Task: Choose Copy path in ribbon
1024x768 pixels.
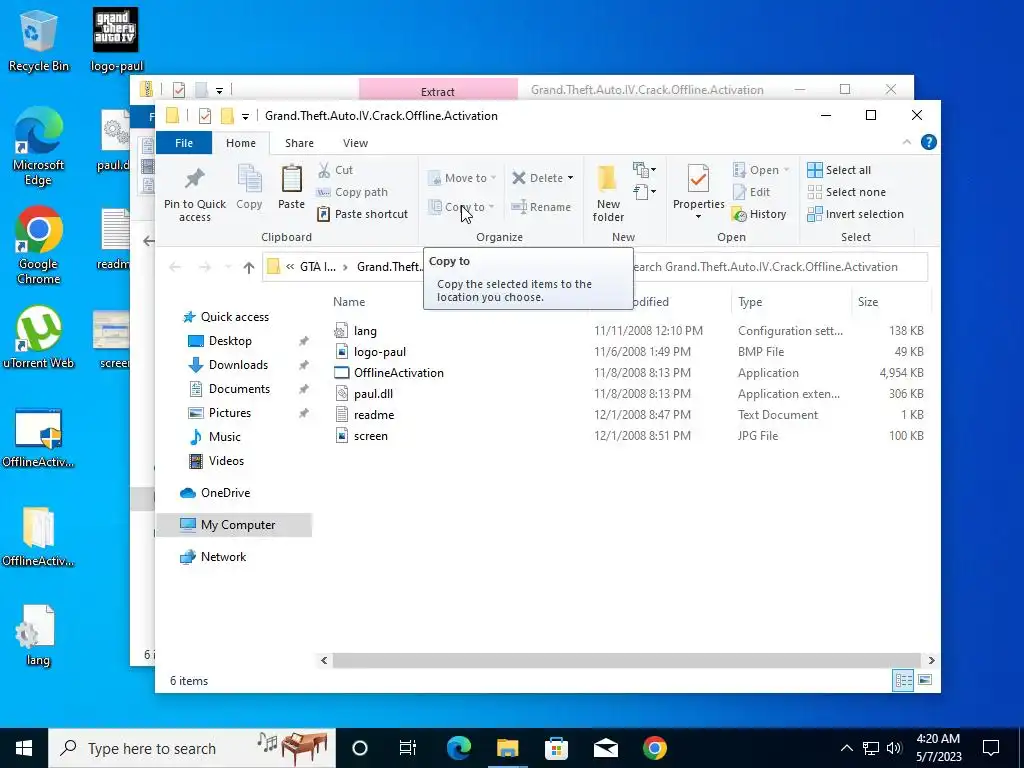Action: coord(352,192)
